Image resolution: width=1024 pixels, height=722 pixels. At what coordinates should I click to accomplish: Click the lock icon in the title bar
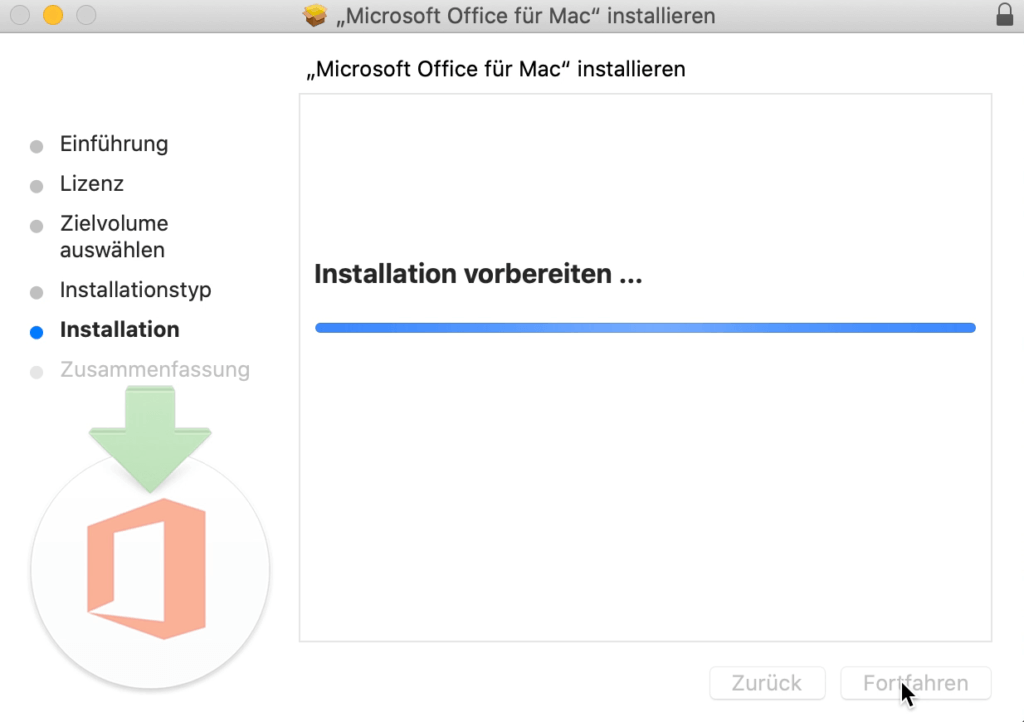tap(1007, 15)
